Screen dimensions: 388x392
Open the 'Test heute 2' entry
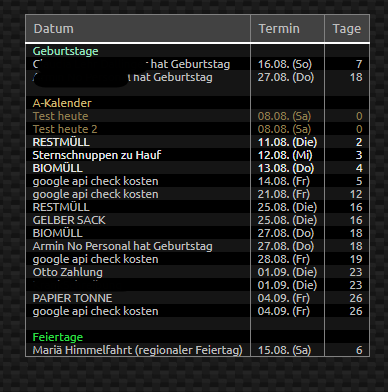tap(65, 129)
